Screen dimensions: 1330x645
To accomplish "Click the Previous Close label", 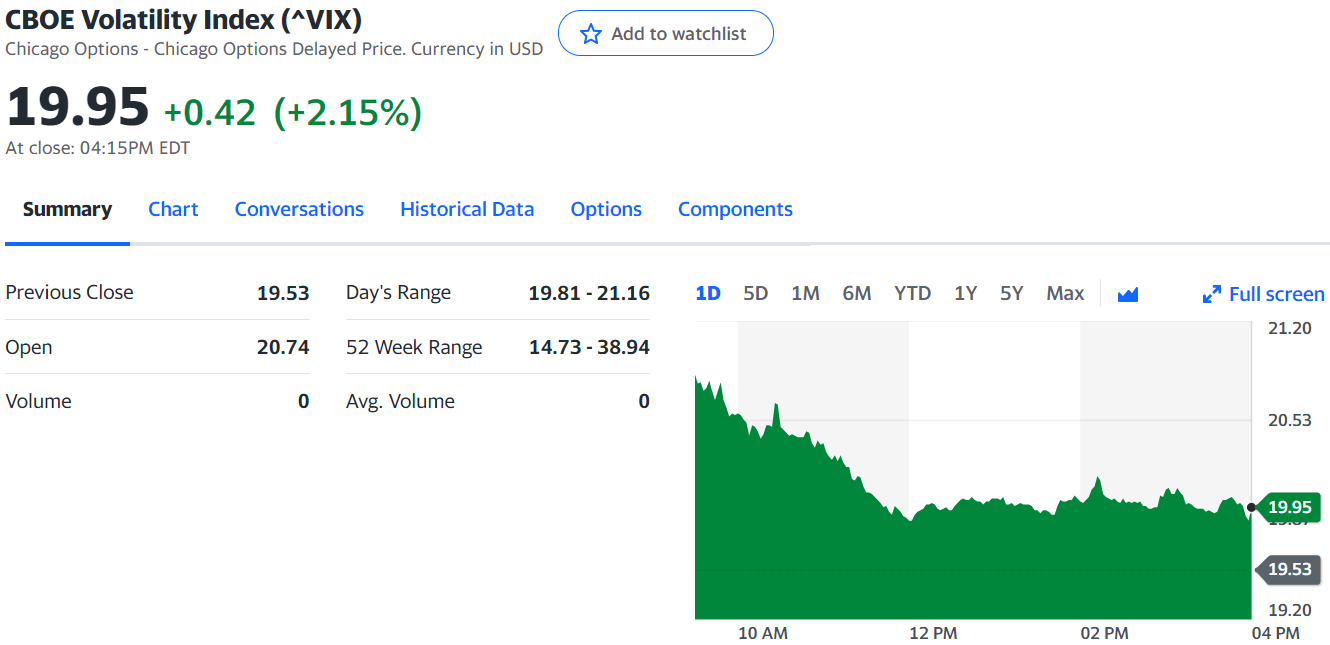I will pyautogui.click(x=70, y=293).
